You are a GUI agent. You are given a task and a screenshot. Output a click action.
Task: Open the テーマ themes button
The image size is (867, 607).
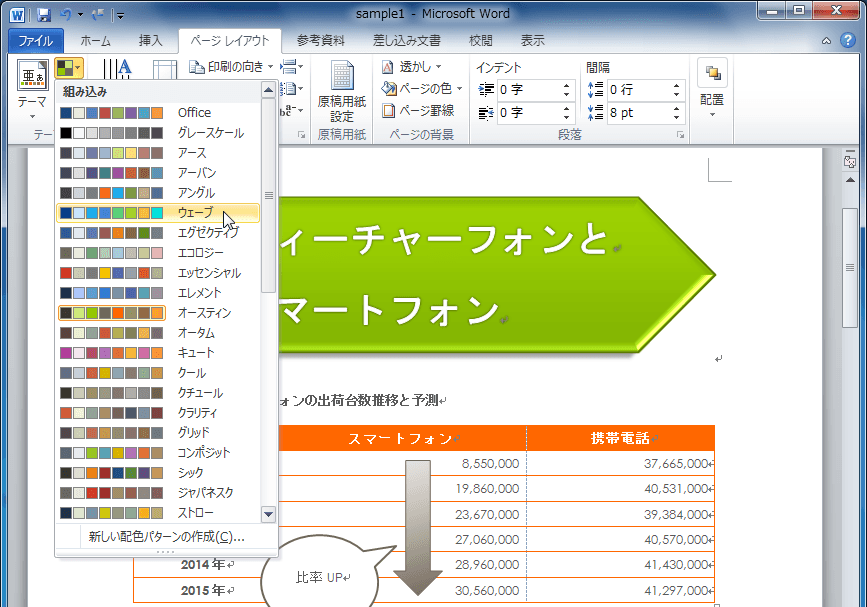click(x=33, y=90)
